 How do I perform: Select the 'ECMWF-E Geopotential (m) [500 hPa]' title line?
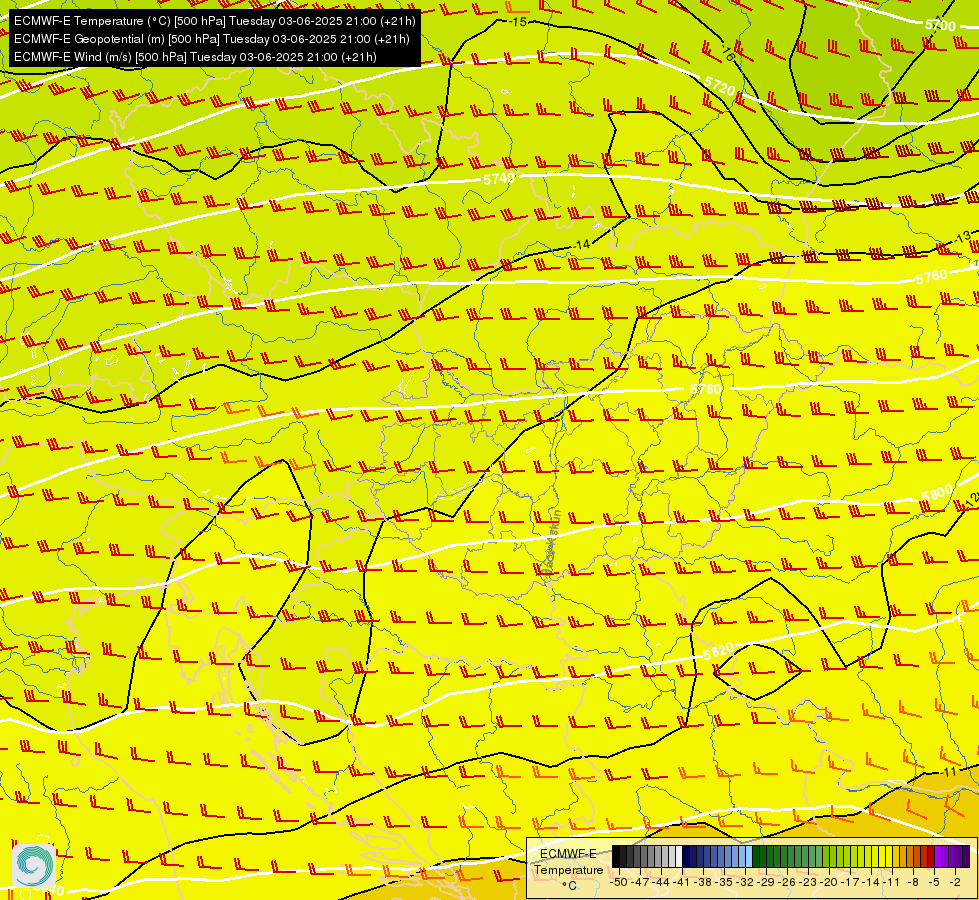tap(212, 39)
